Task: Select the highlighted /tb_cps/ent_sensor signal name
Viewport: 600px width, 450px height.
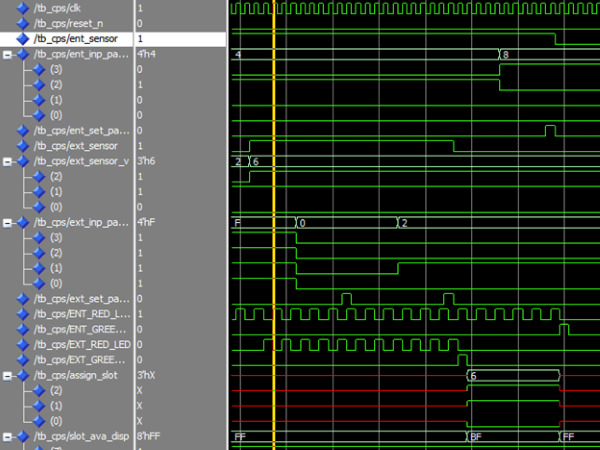Action: [75, 39]
